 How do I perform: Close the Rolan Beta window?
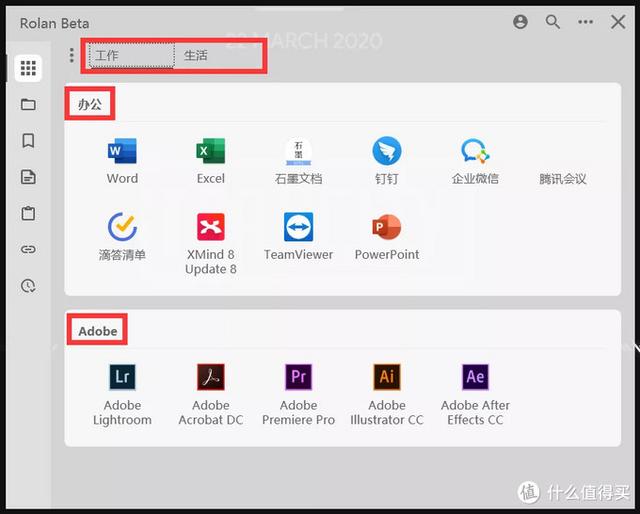click(618, 22)
